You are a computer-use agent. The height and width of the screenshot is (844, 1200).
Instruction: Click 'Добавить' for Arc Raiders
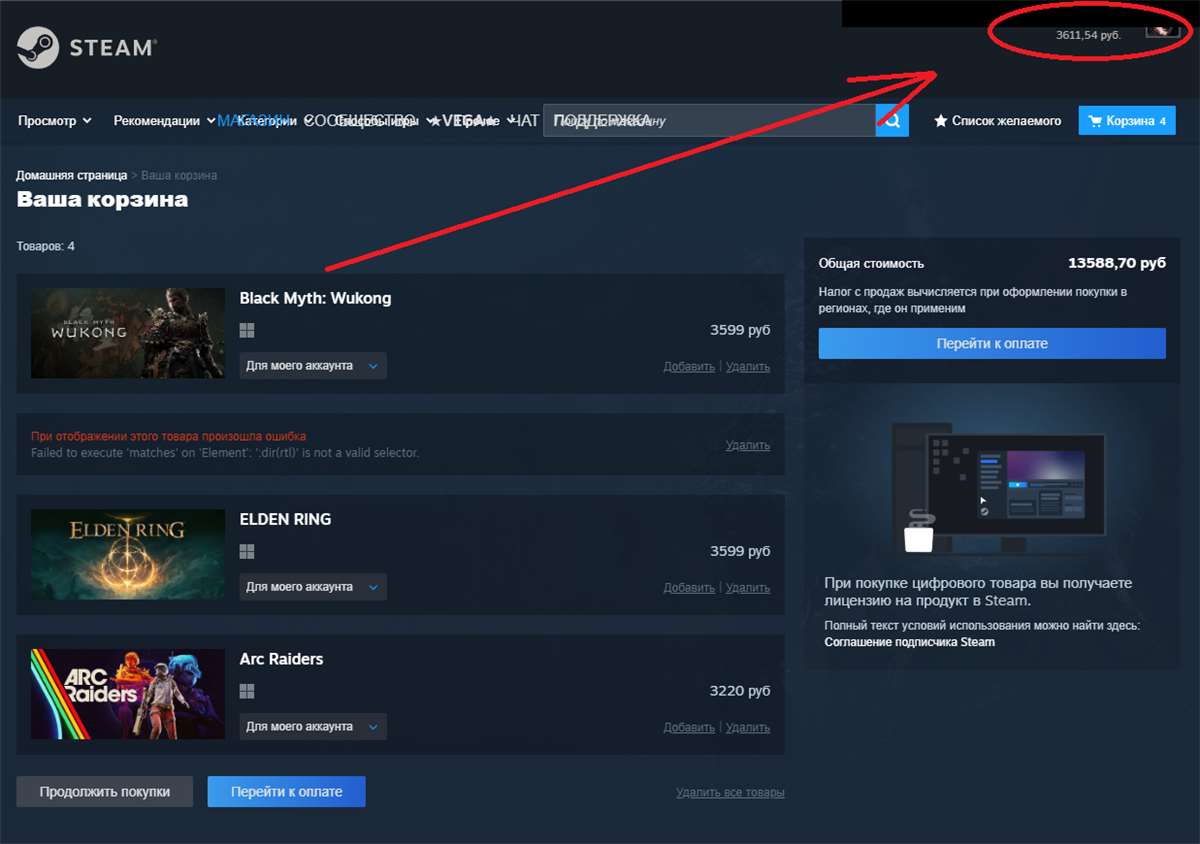pos(689,728)
